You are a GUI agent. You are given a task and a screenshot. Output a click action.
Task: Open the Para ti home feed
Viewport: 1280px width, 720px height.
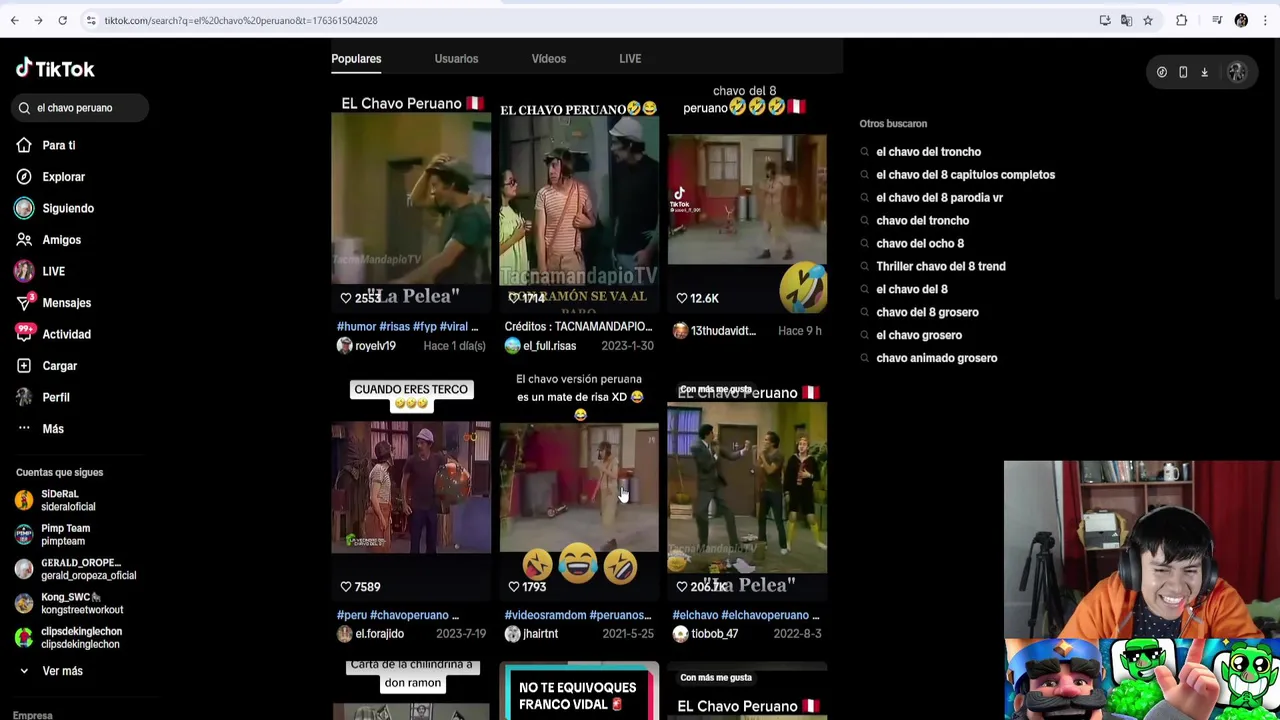[58, 145]
